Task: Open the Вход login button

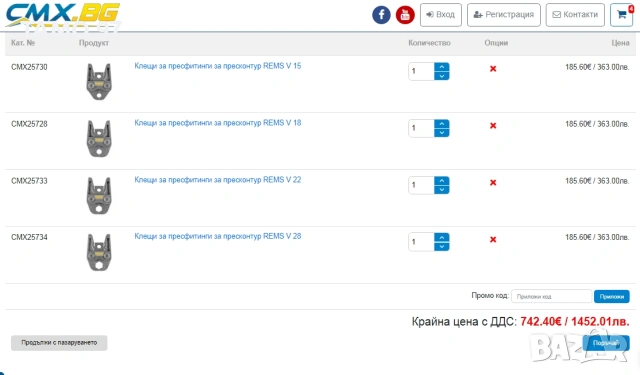Action: pyautogui.click(x=441, y=15)
